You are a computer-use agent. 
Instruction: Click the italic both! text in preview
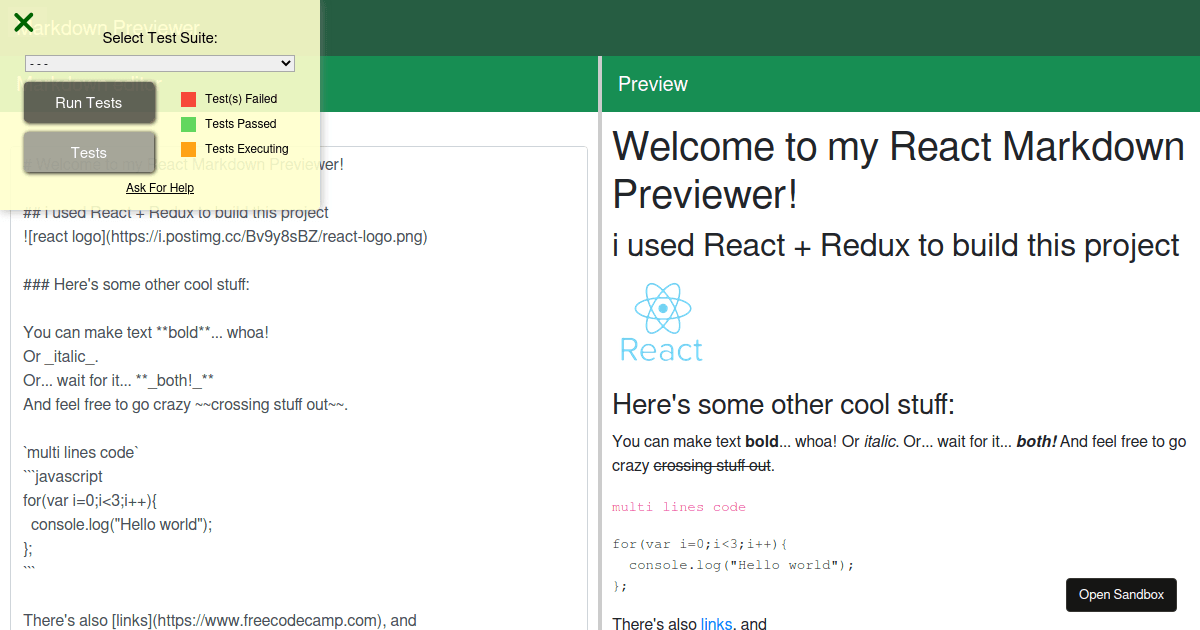(1035, 441)
